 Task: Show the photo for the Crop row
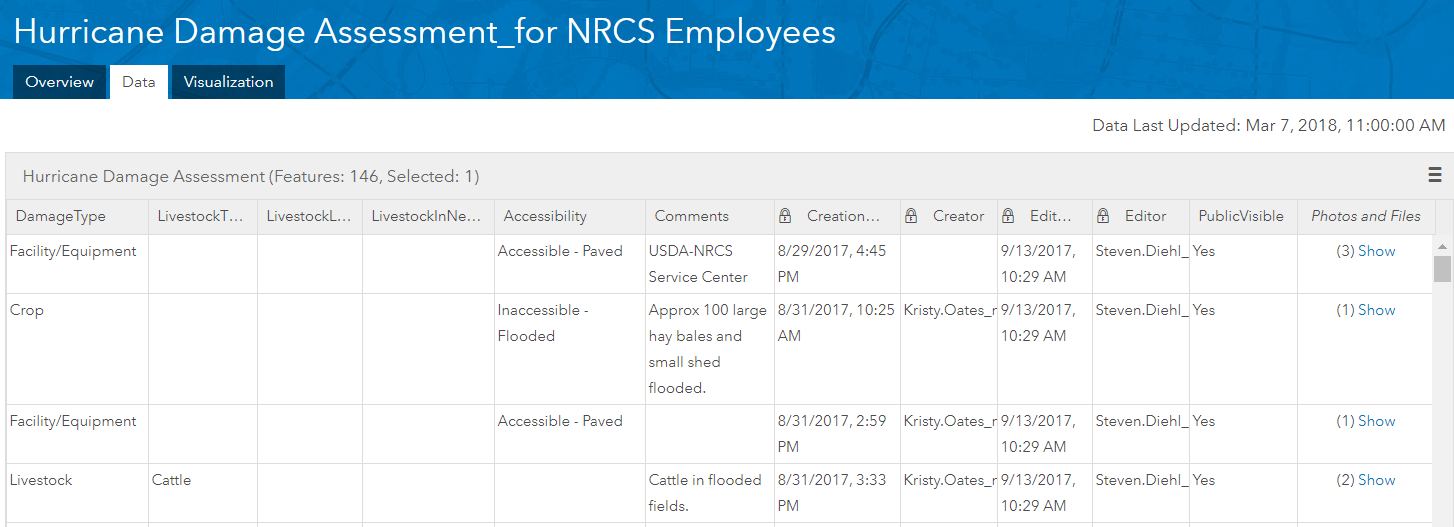pyautogui.click(x=1376, y=310)
